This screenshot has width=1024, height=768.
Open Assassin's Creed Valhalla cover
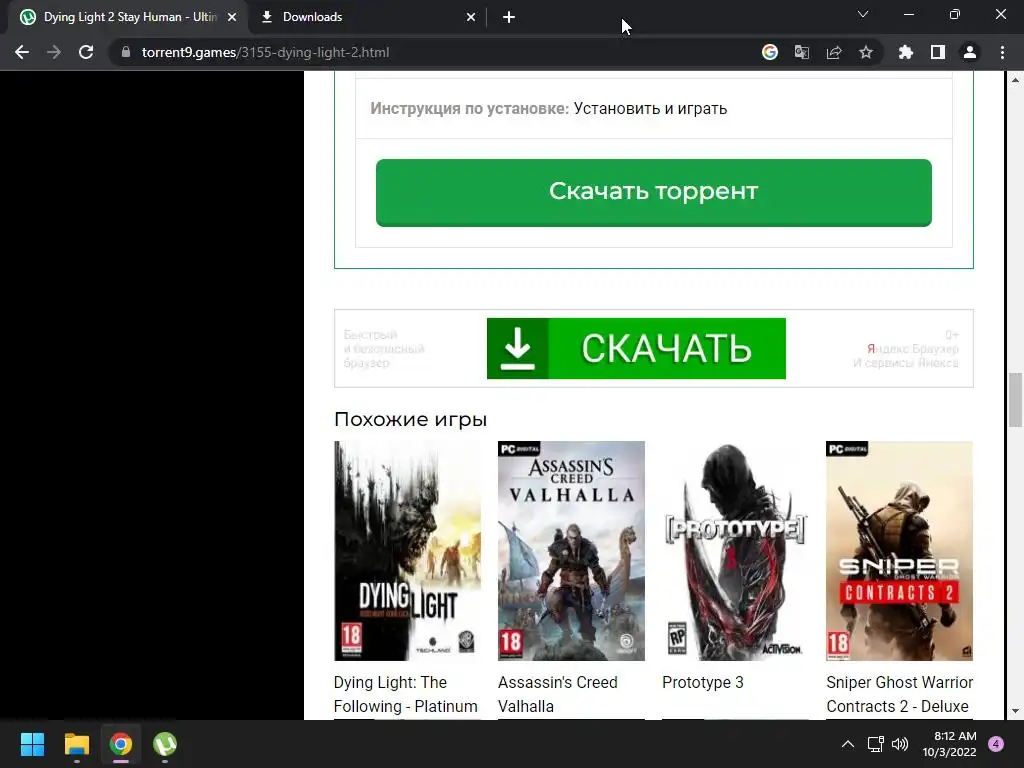571,551
